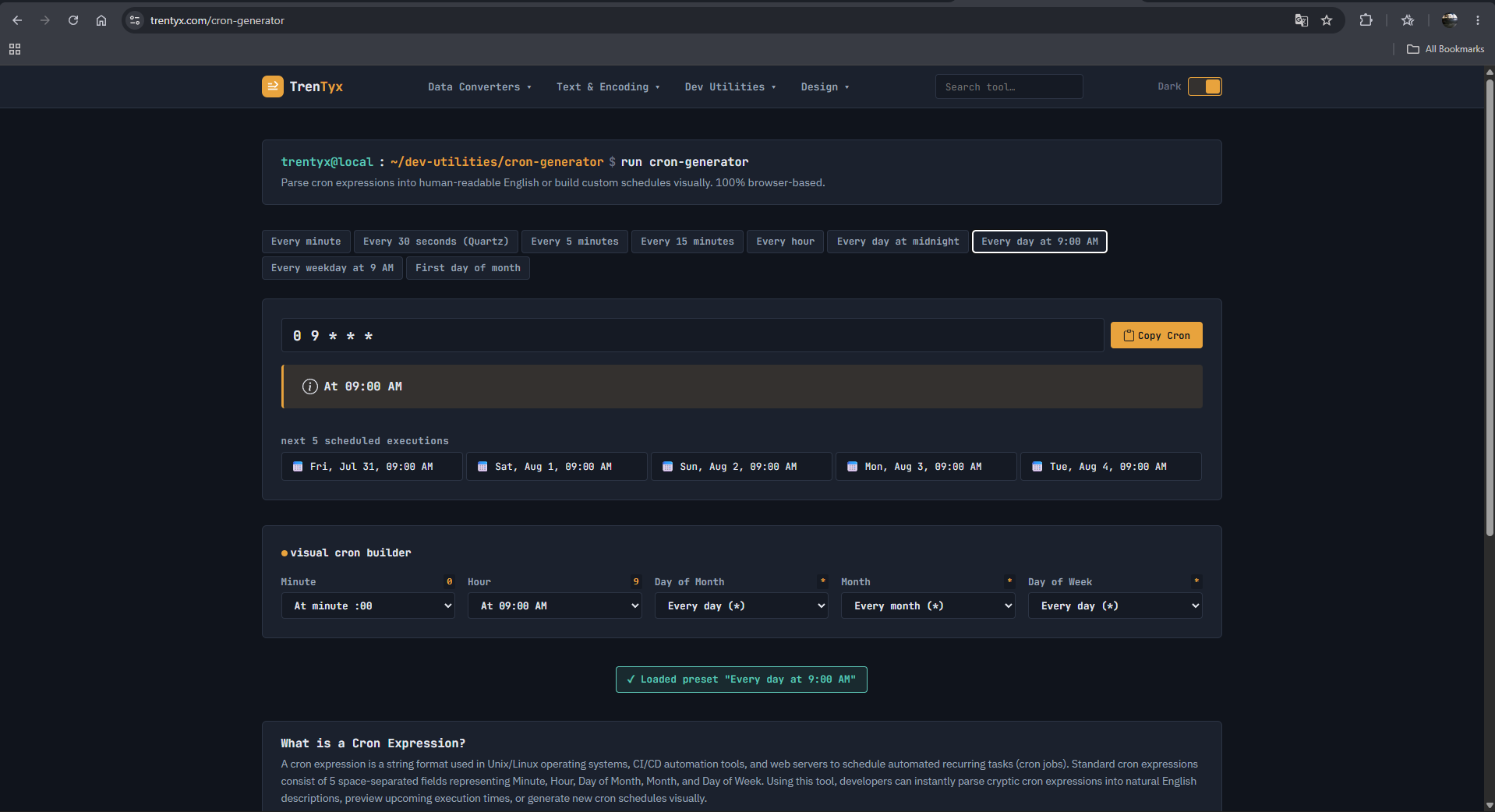Click calendar icon for Tue, Aug 4 execution

pos(1037,467)
